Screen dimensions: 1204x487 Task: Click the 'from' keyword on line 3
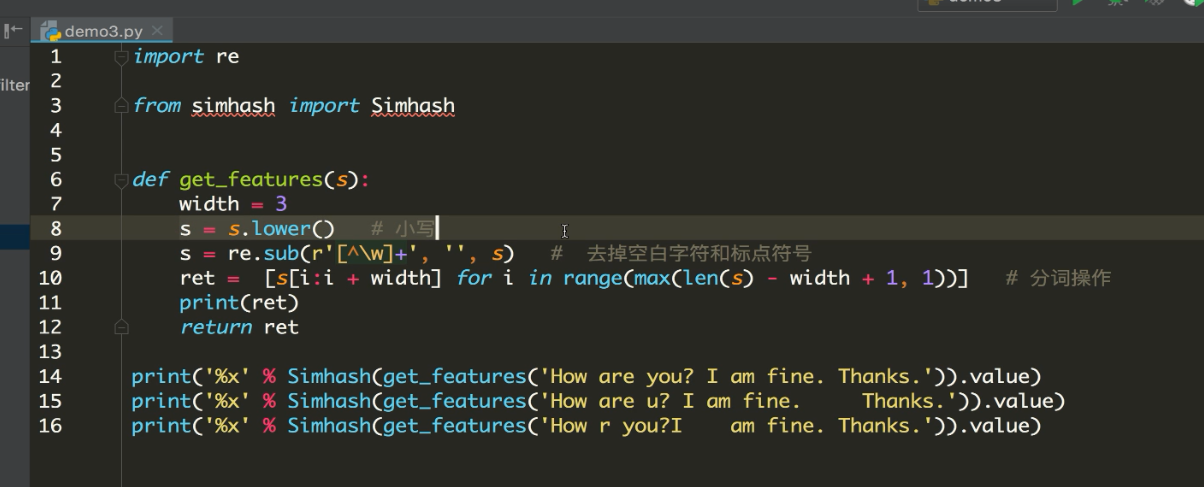[x=156, y=106]
